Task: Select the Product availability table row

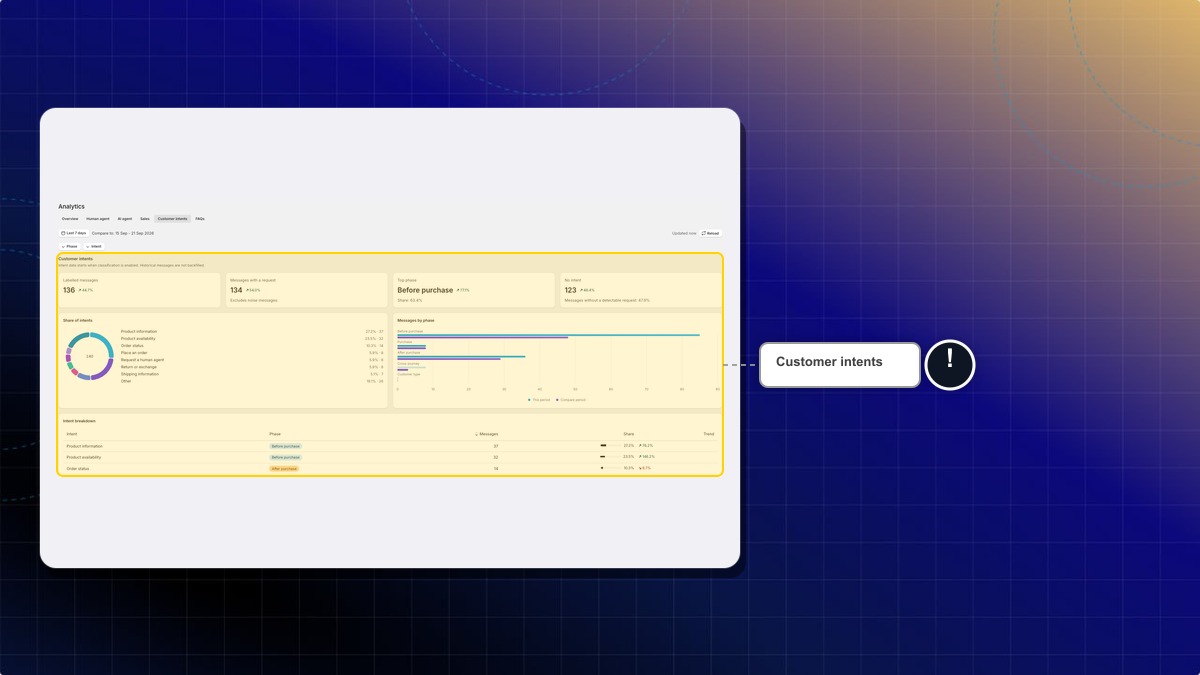Action: 390,457
